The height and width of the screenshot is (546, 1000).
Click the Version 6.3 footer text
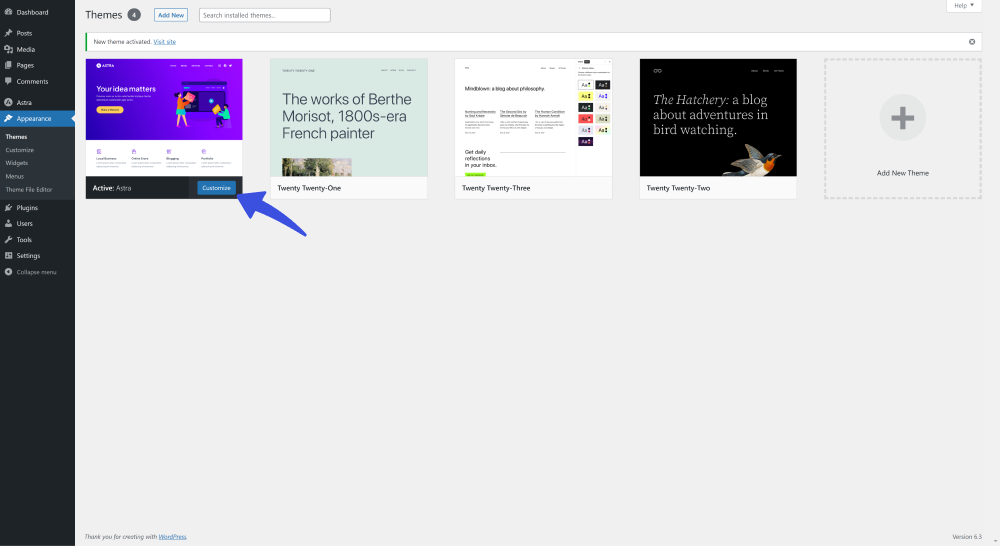(x=967, y=537)
